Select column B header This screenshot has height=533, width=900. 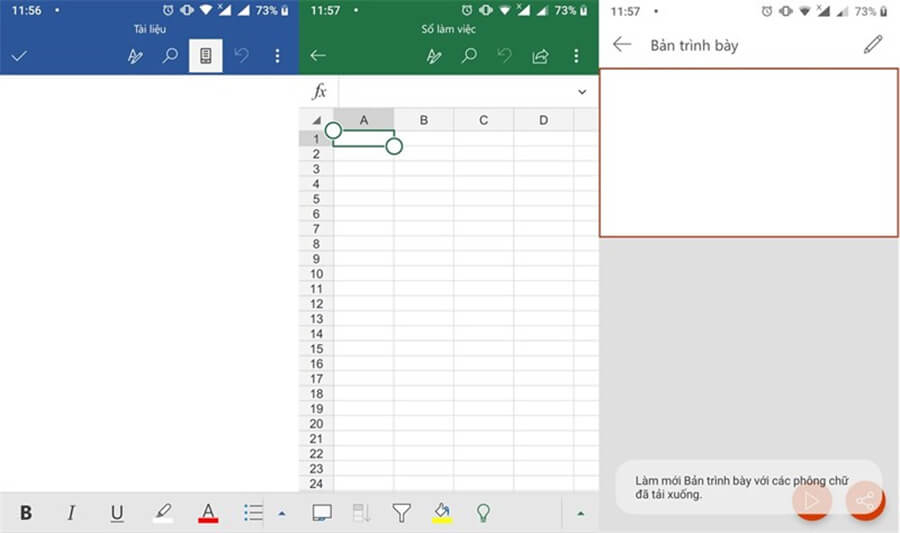(x=424, y=120)
